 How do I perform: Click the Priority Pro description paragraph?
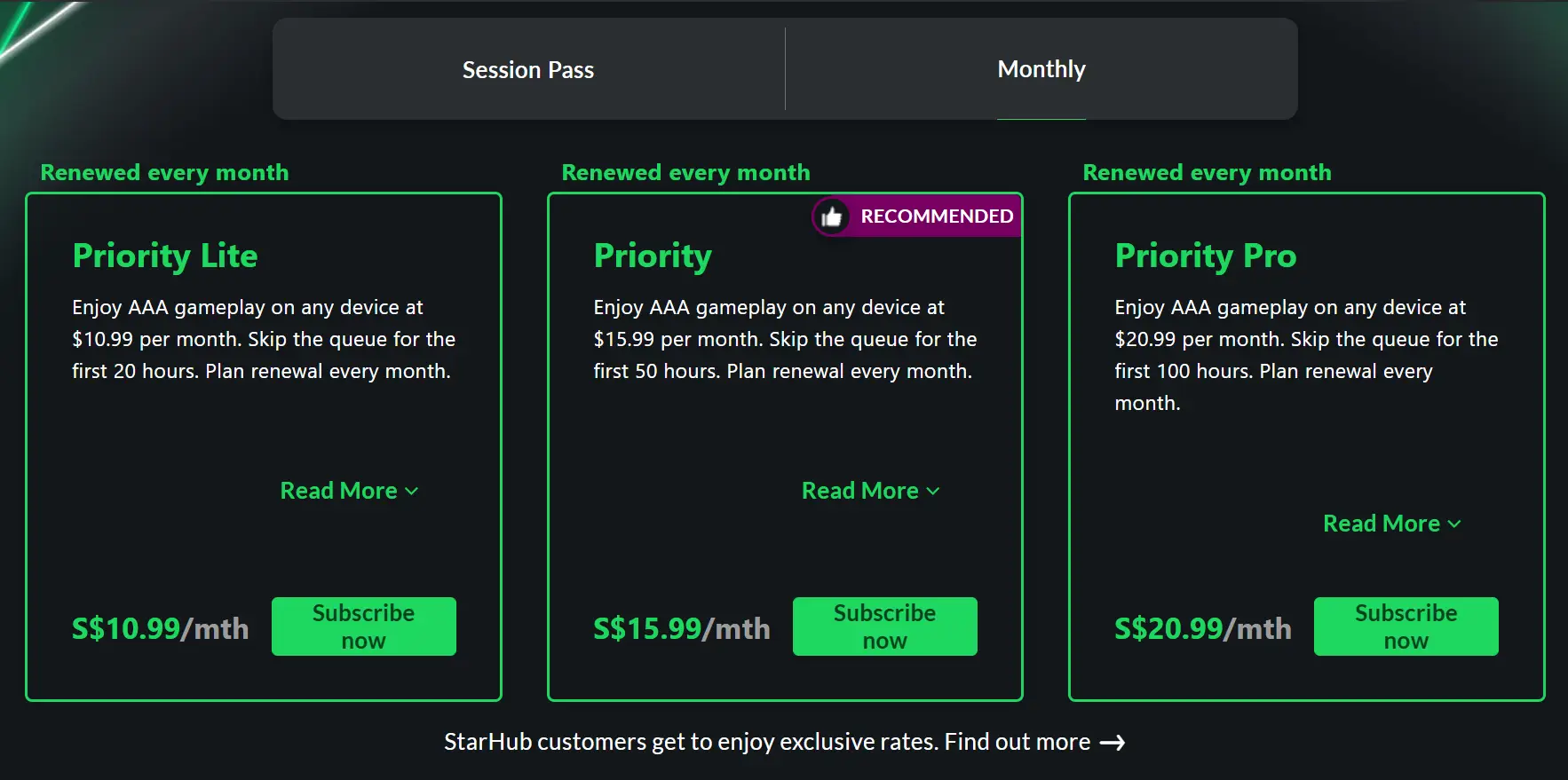[x=1305, y=355]
